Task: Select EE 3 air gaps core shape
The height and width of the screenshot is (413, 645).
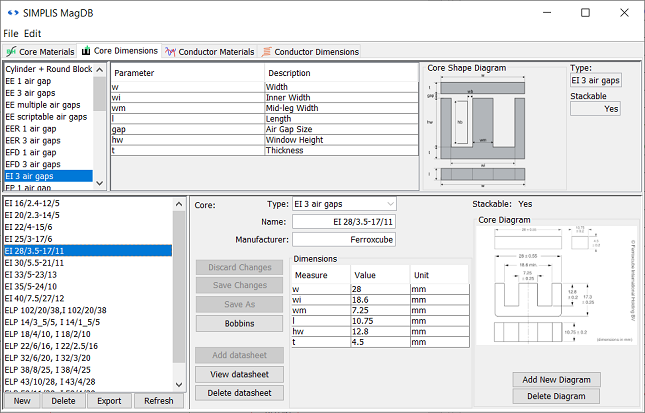Action: click(34, 92)
